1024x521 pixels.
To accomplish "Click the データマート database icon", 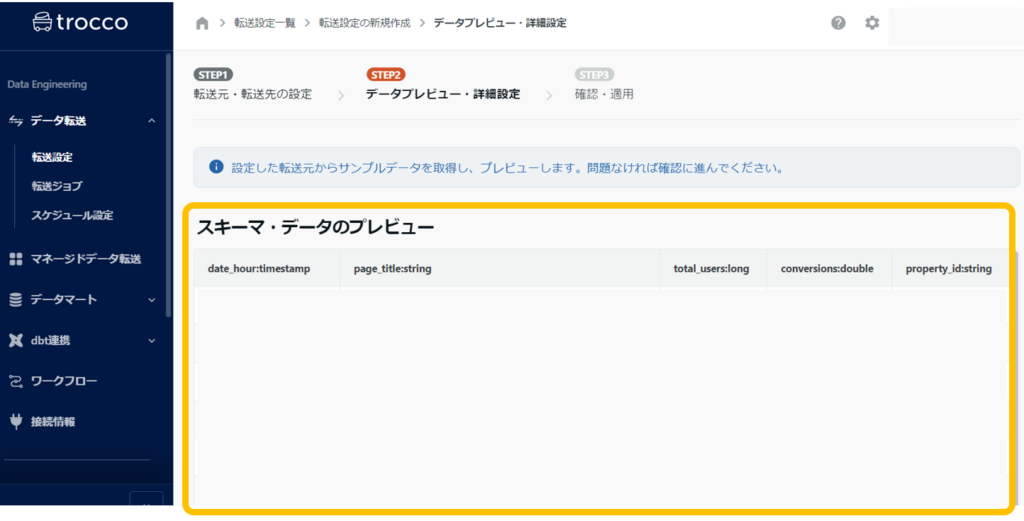I will [x=16, y=299].
